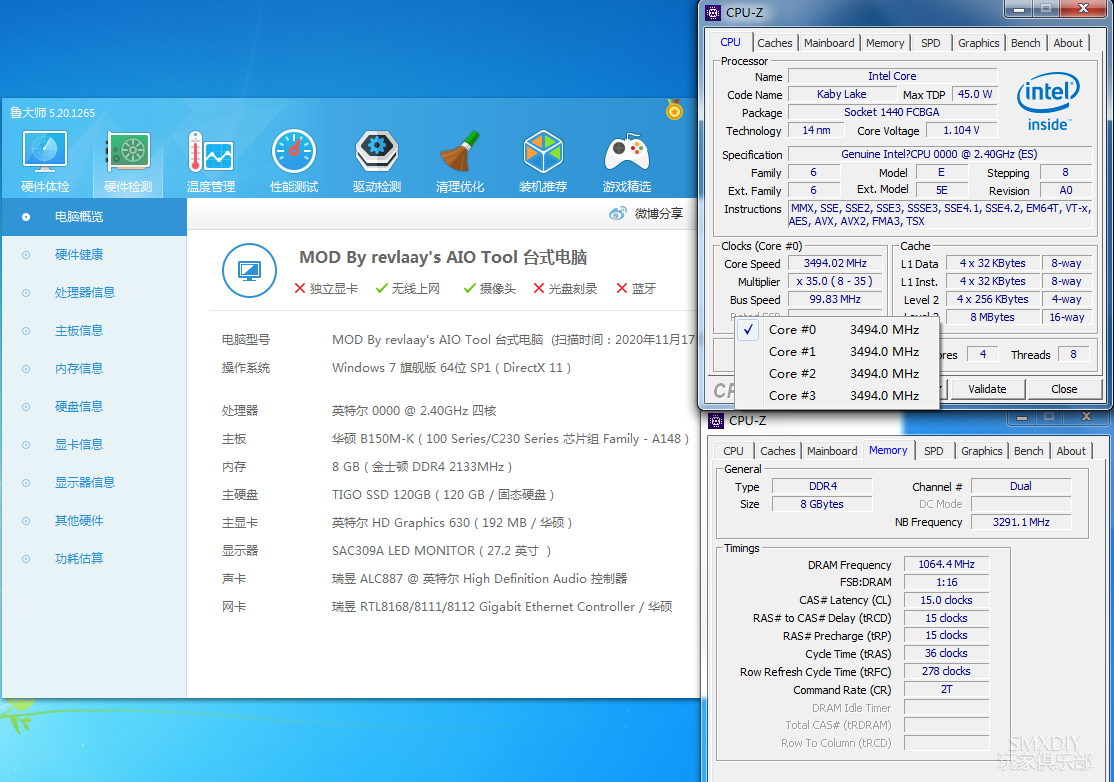Switch to SPD tab in bottom CPU-Z
Viewport: 1114px width, 782px height.
(x=934, y=451)
